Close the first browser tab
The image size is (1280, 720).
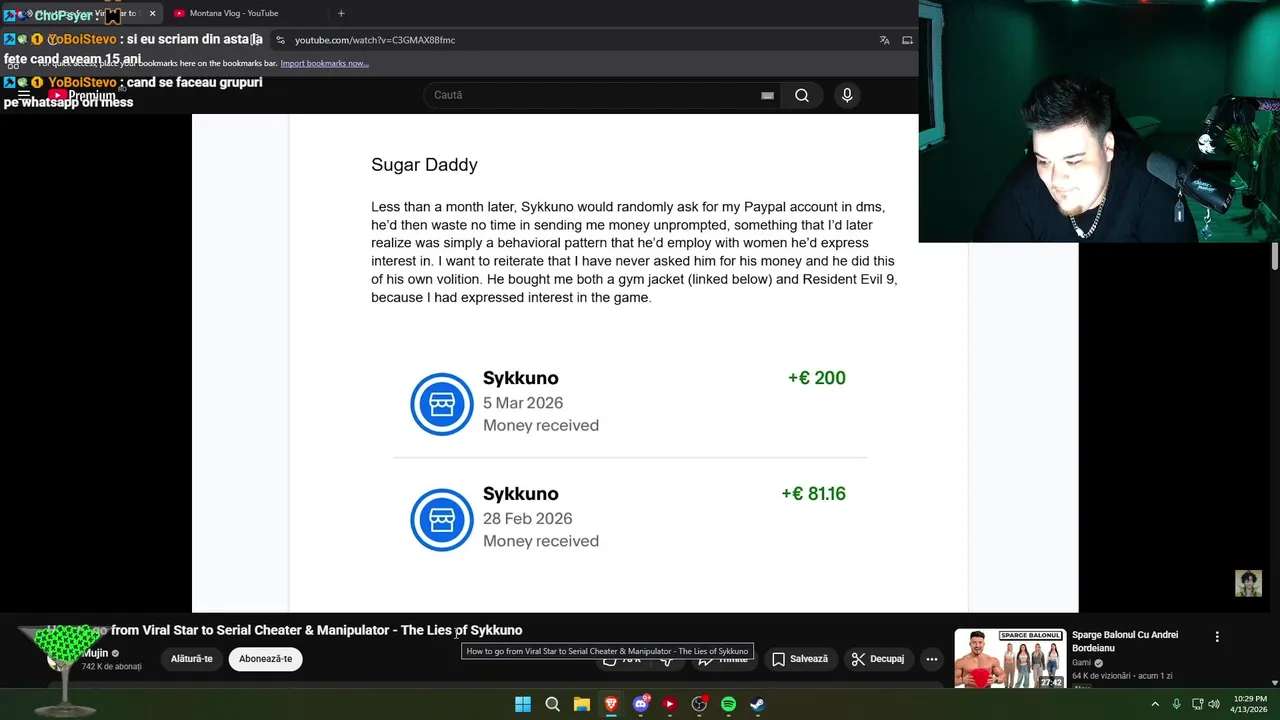point(152,13)
